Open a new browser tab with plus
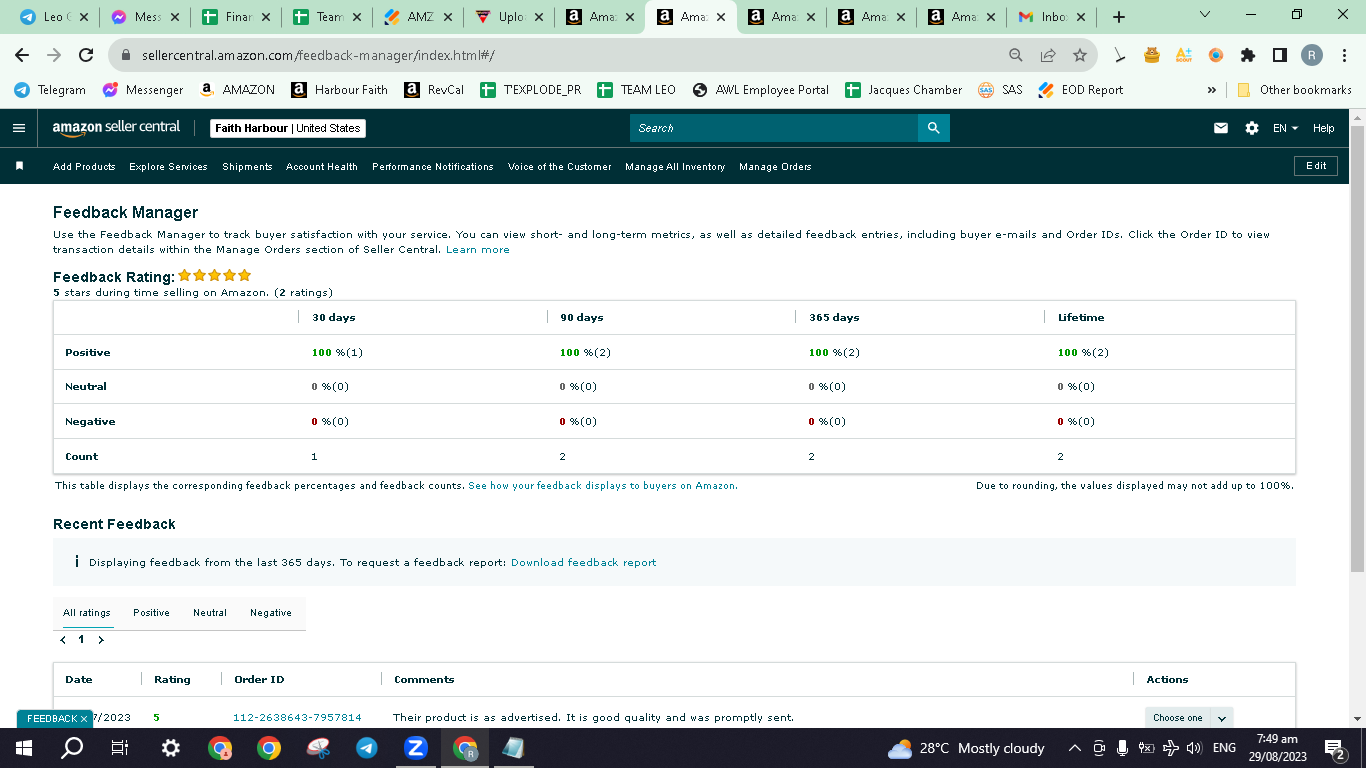The width and height of the screenshot is (1366, 768). 1118,17
